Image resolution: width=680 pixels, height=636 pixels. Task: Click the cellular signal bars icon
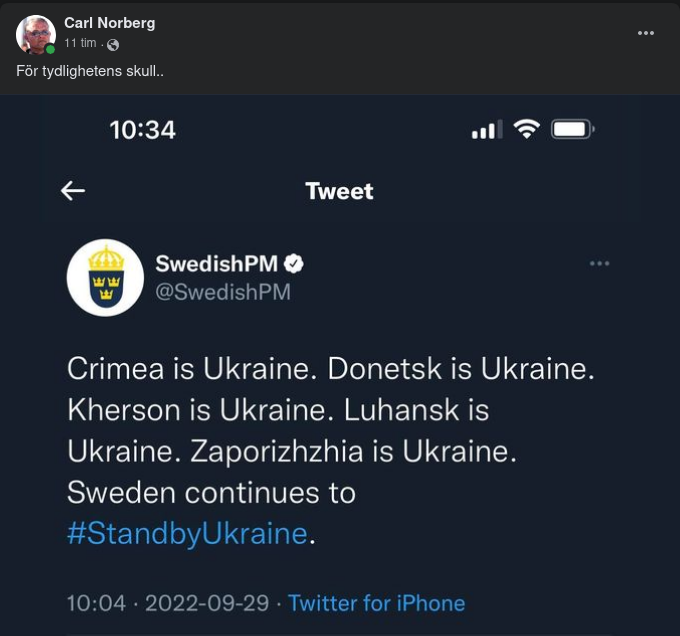(487, 130)
